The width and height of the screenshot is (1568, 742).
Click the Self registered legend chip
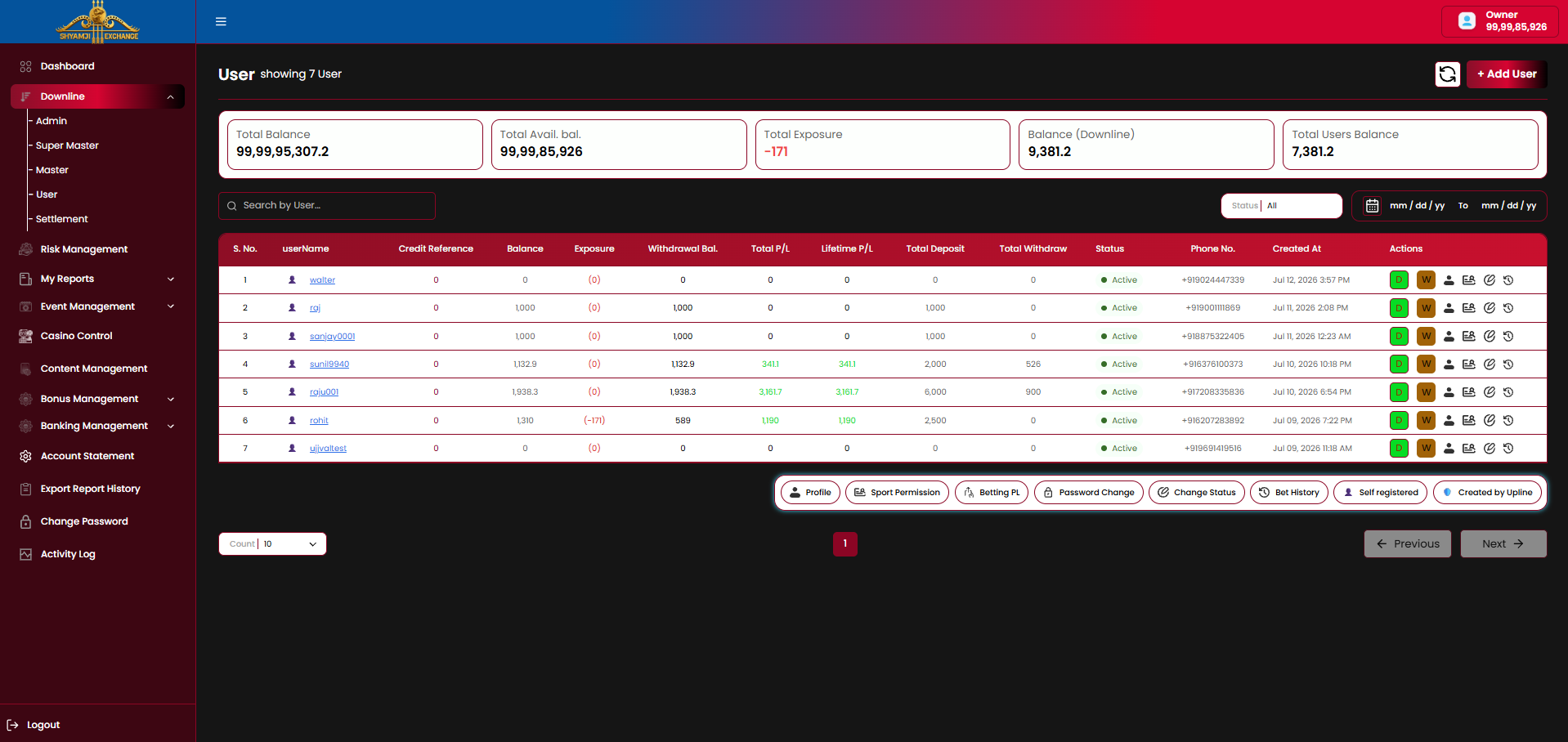[x=1381, y=493]
